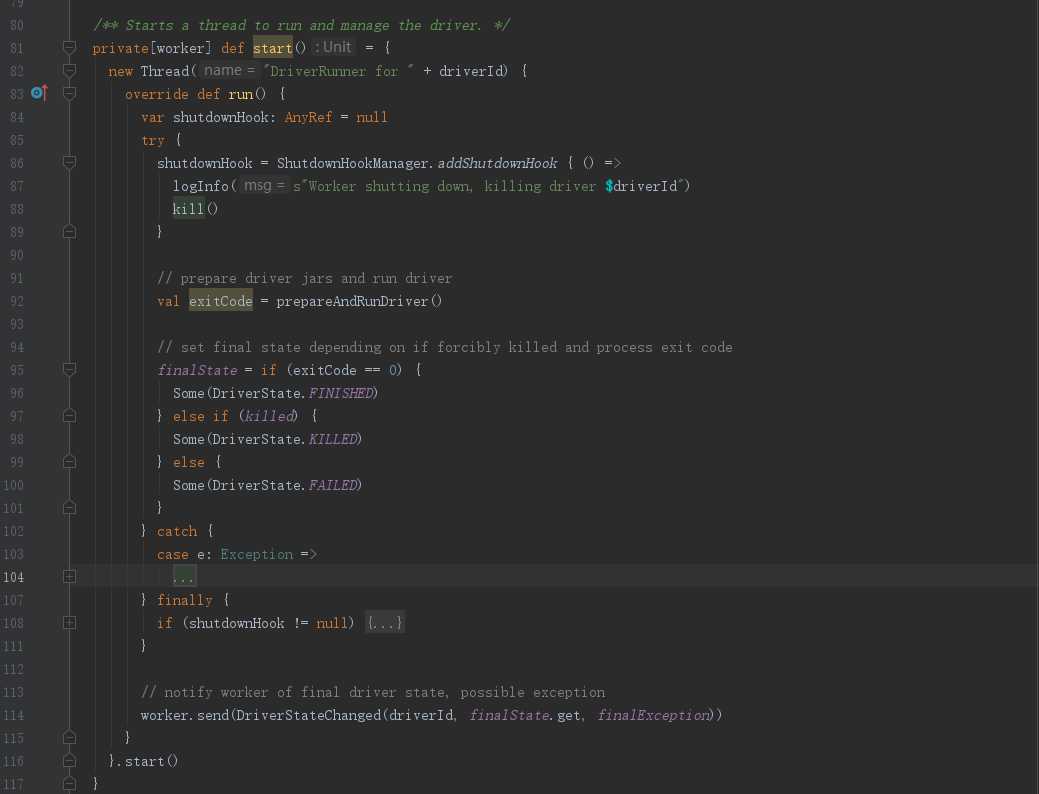Click 'ShutdownHookManager' identifier
This screenshot has height=794, width=1039.
(x=353, y=163)
